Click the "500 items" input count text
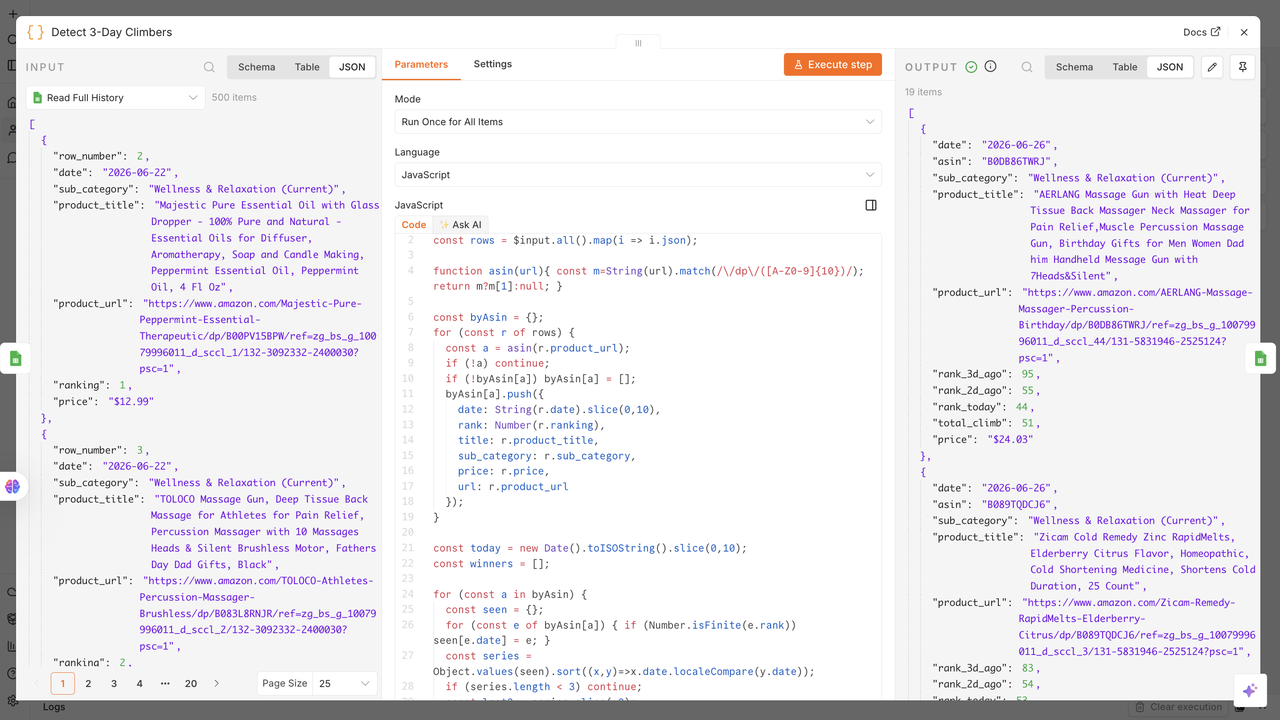The image size is (1280, 720). point(234,98)
